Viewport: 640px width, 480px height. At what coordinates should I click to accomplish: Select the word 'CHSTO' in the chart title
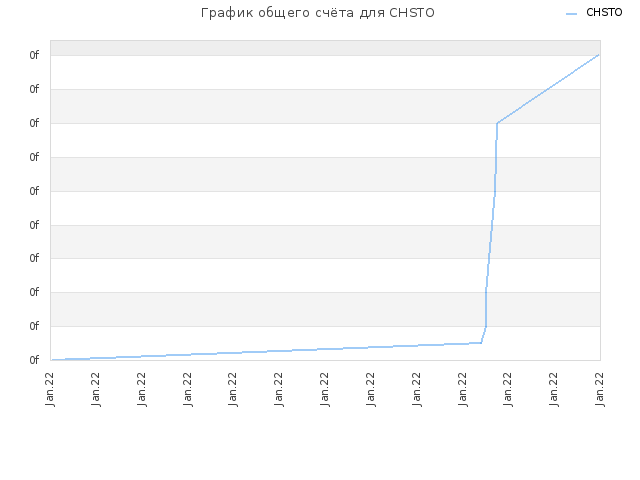(x=412, y=13)
